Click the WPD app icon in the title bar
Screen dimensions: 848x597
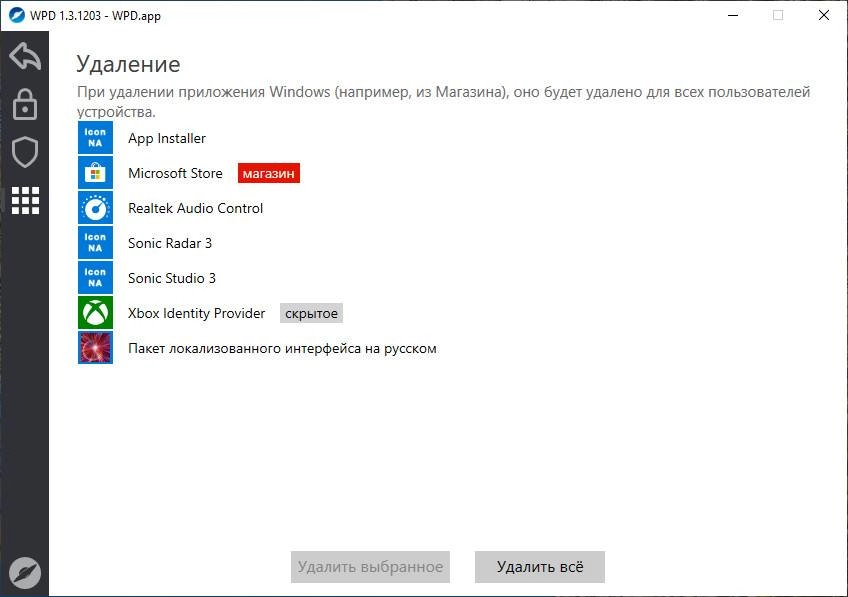[x=17, y=15]
